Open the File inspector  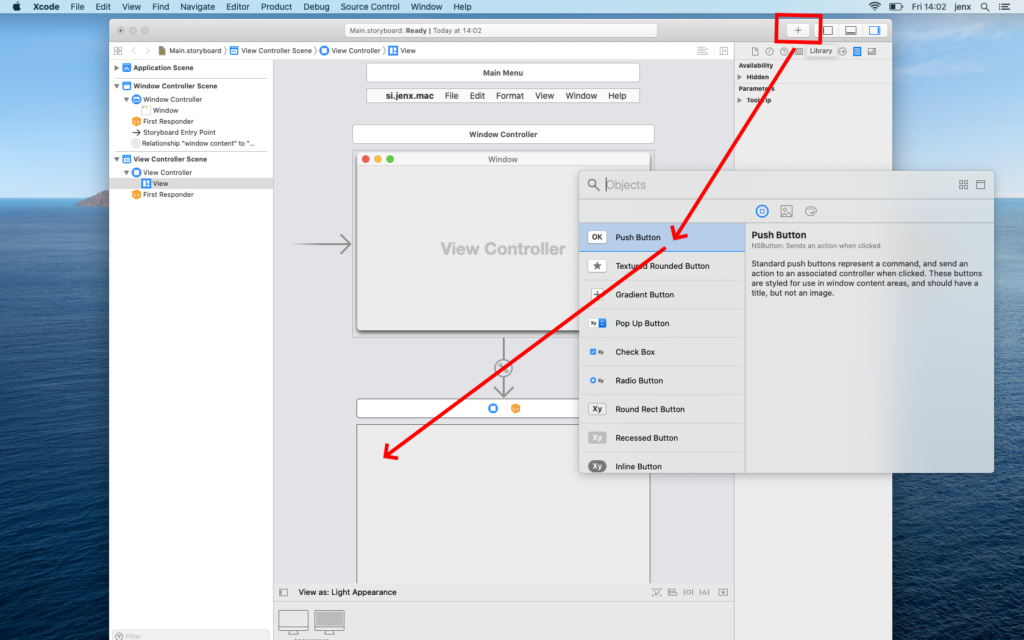click(x=754, y=51)
